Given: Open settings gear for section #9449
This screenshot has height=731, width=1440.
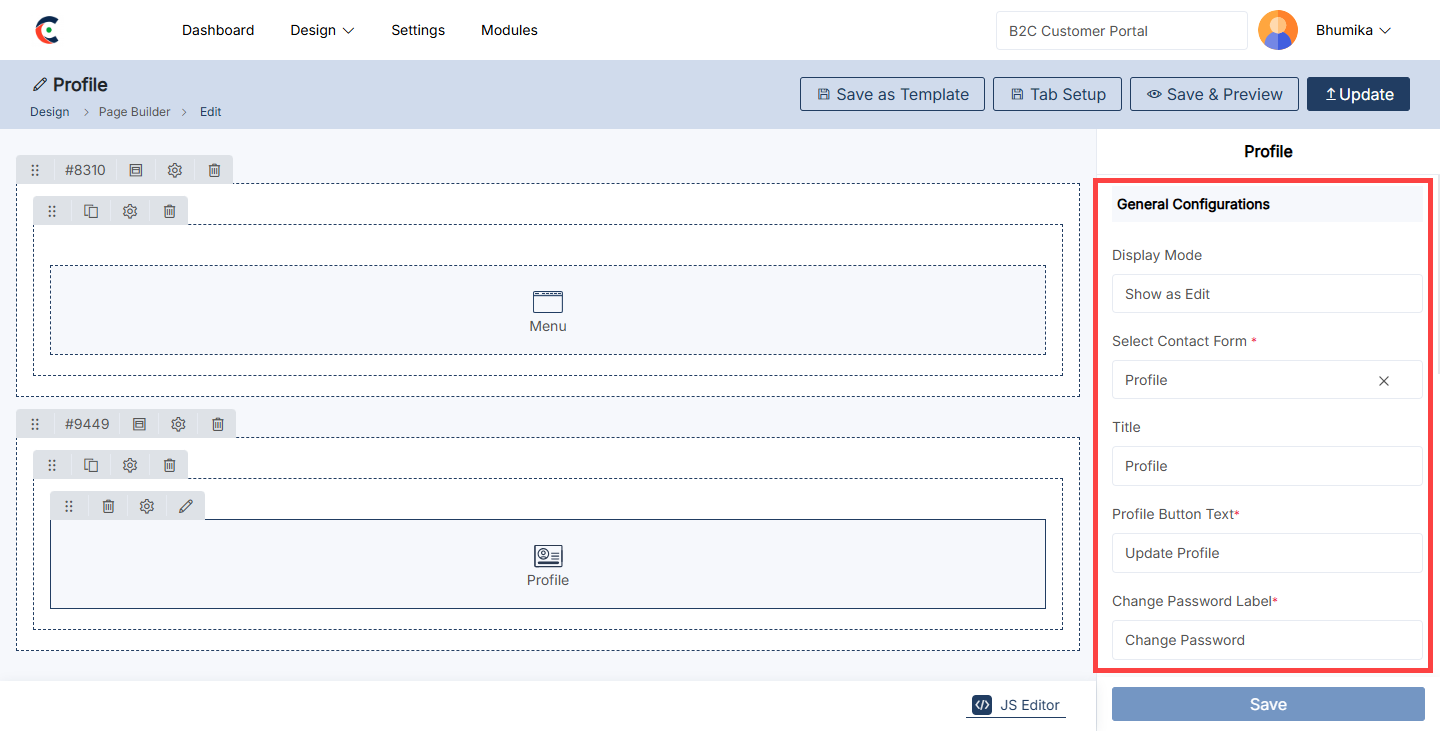Looking at the screenshot, I should tap(178, 424).
